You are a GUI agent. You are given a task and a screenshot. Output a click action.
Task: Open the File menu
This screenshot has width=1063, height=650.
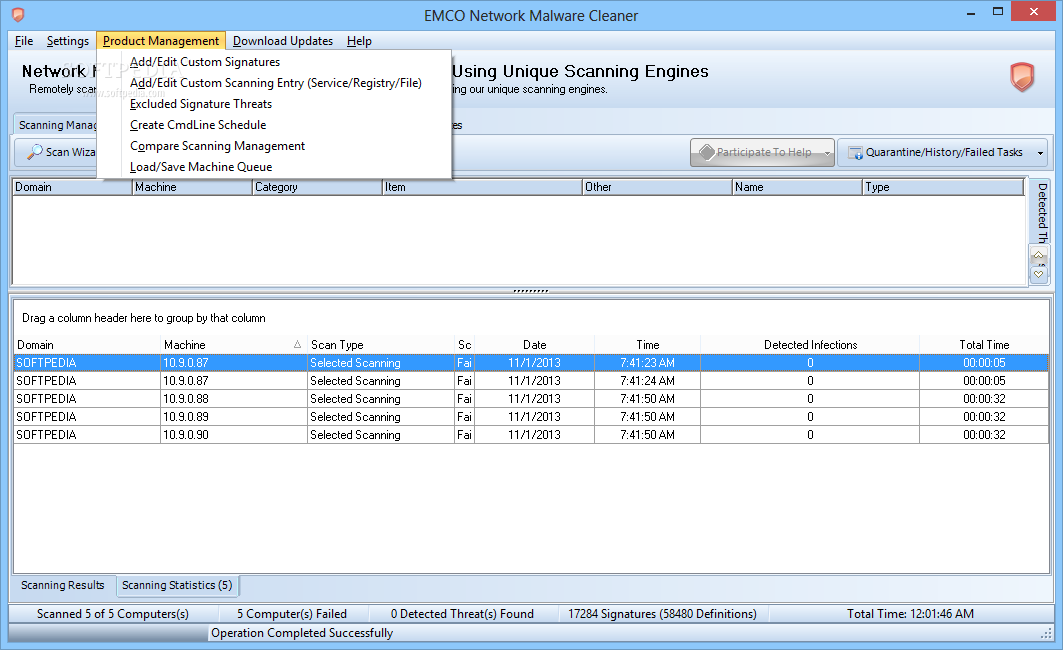(x=24, y=41)
